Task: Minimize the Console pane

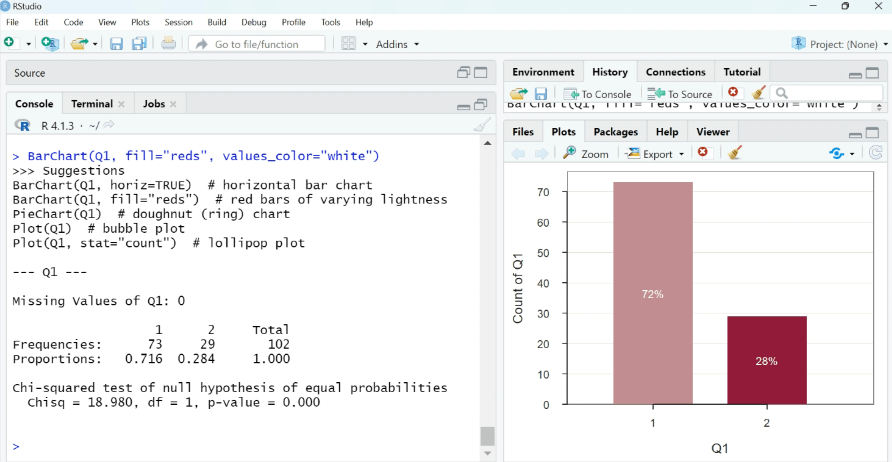Action: (463, 105)
